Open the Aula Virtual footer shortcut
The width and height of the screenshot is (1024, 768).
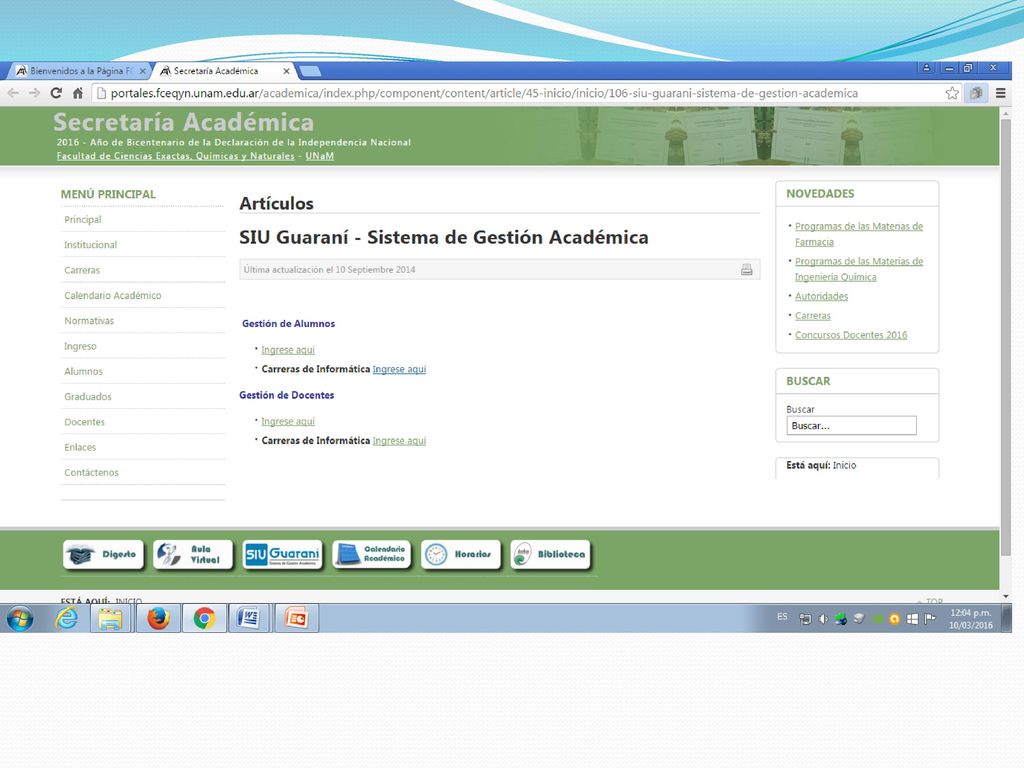coord(193,554)
